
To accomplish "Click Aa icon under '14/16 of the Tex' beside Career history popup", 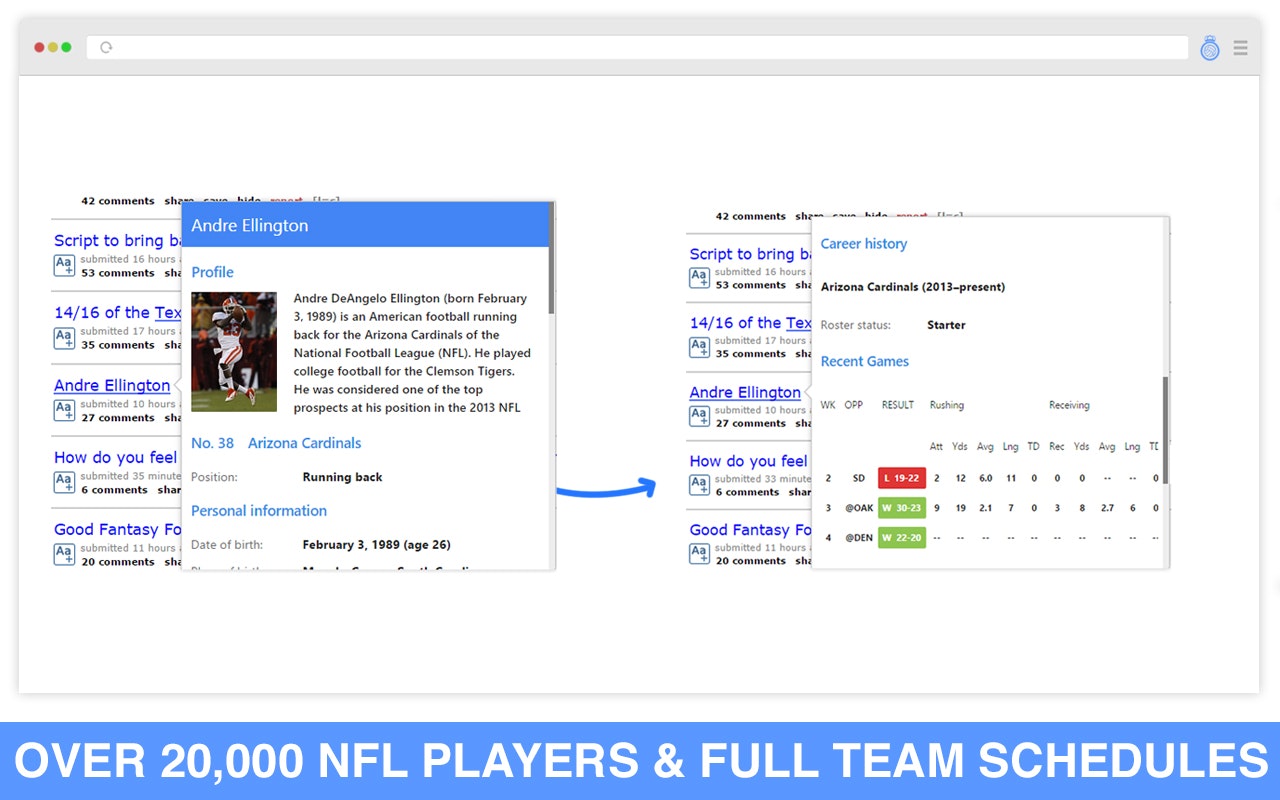I will point(699,347).
